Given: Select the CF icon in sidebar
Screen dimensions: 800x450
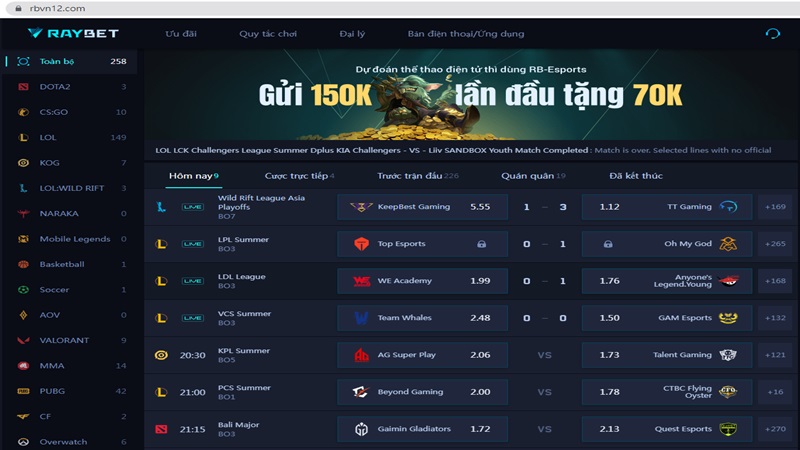Looking at the screenshot, I should [23, 416].
